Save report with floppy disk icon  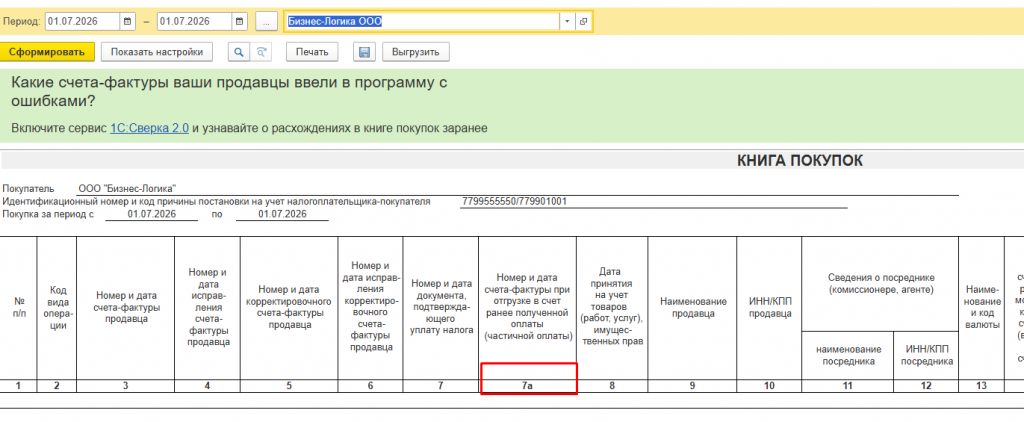pos(364,52)
